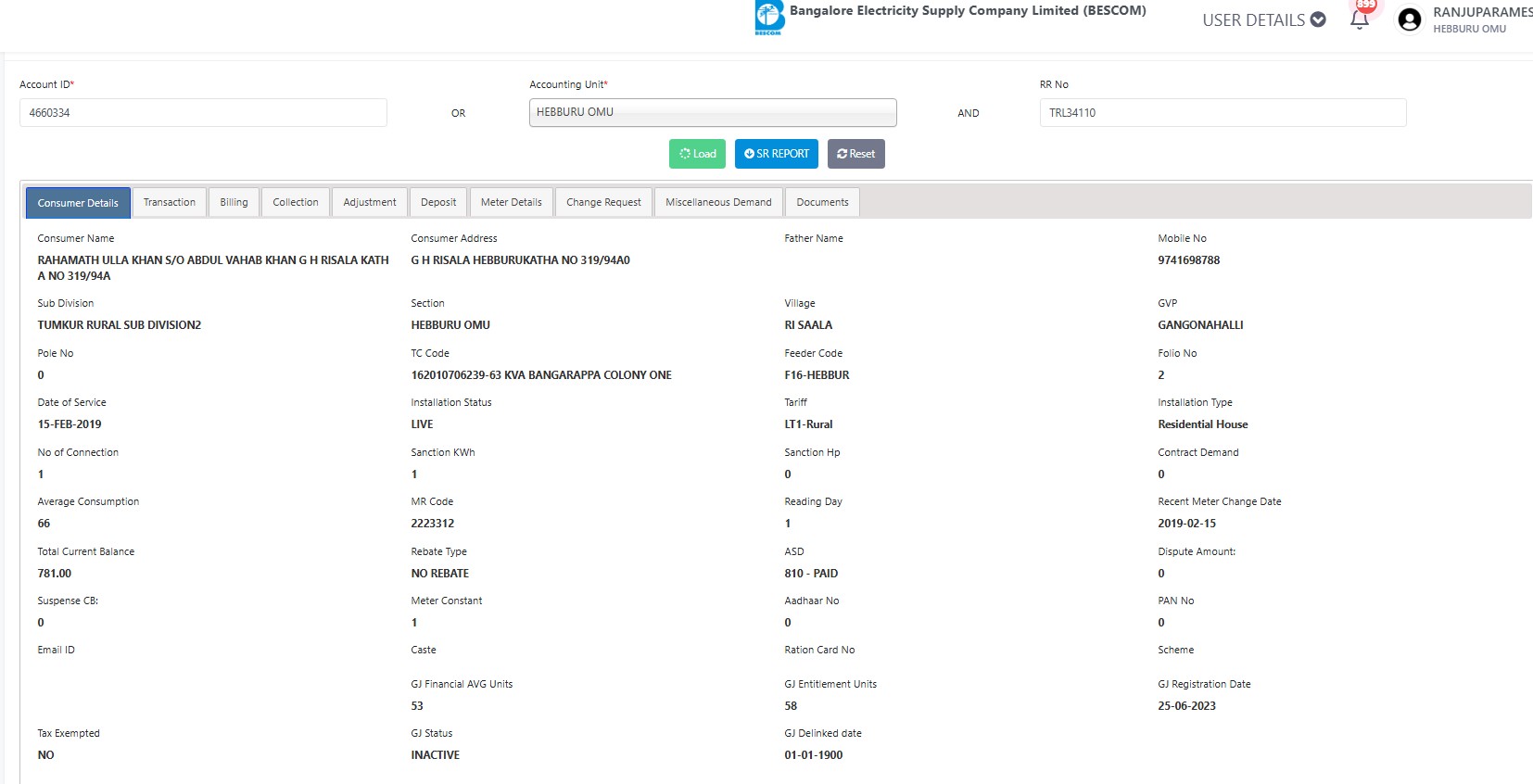This screenshot has width=1533, height=784.
Task: Select TUMKUR RURAL SUB DIVISION2 text
Action: pyautogui.click(x=120, y=325)
